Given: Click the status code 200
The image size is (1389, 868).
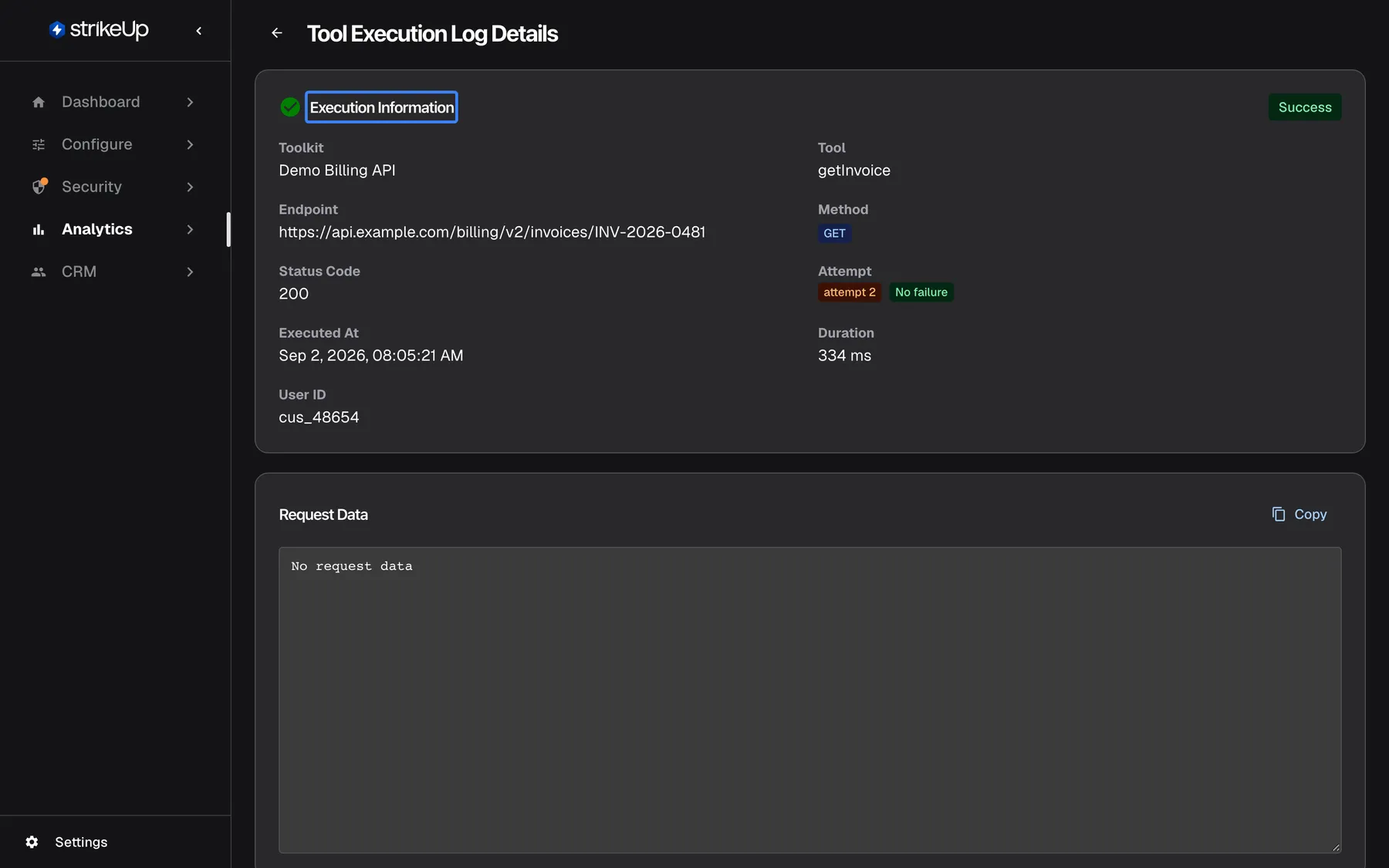Looking at the screenshot, I should 294,294.
